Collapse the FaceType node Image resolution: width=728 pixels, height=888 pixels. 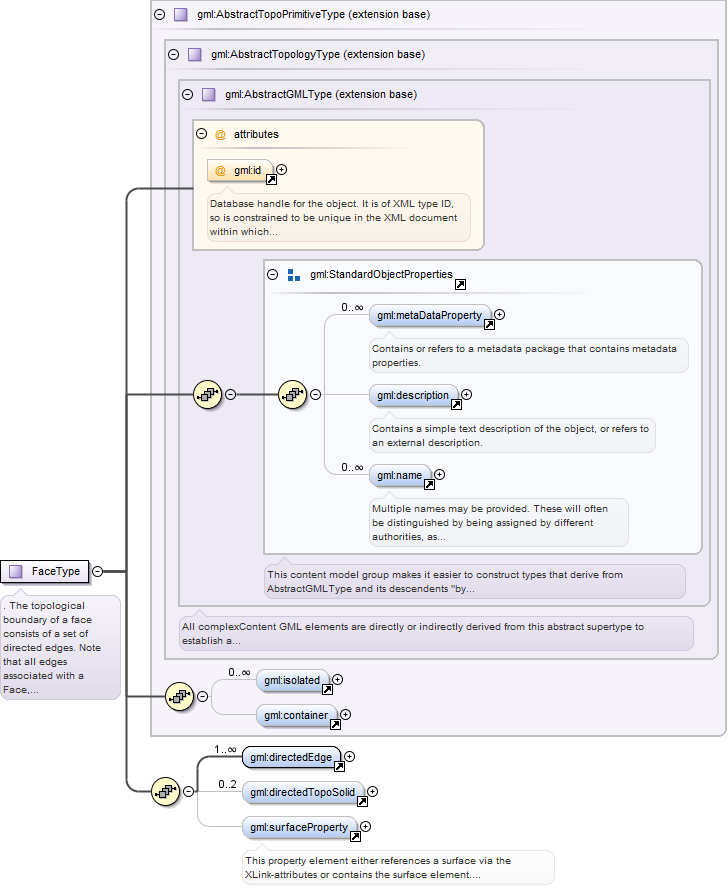click(x=97, y=571)
